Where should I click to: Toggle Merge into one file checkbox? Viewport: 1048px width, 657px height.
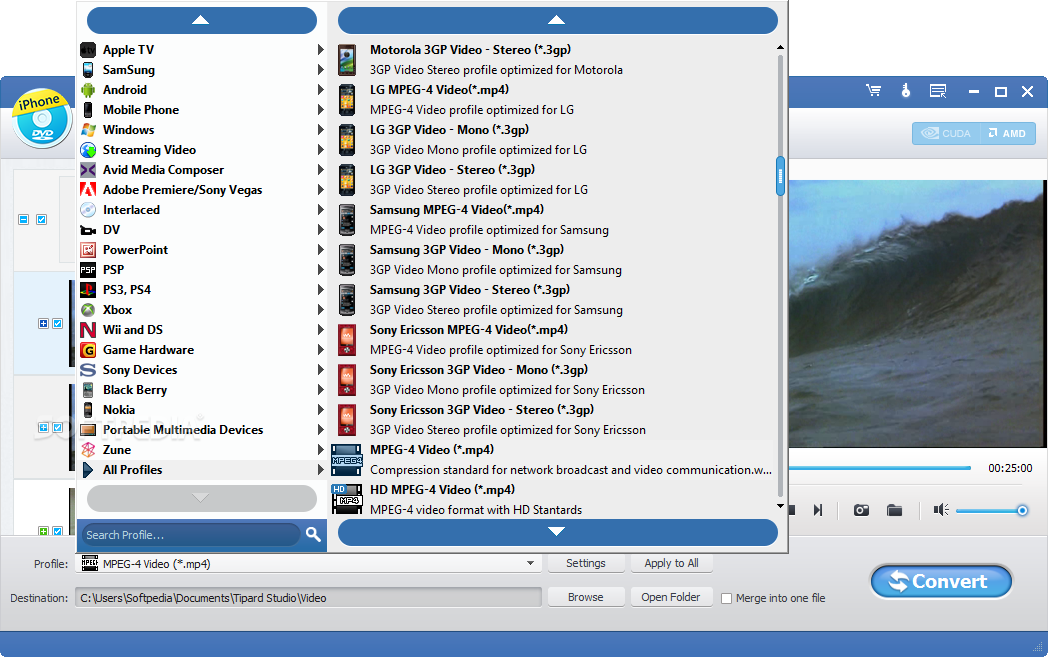727,598
